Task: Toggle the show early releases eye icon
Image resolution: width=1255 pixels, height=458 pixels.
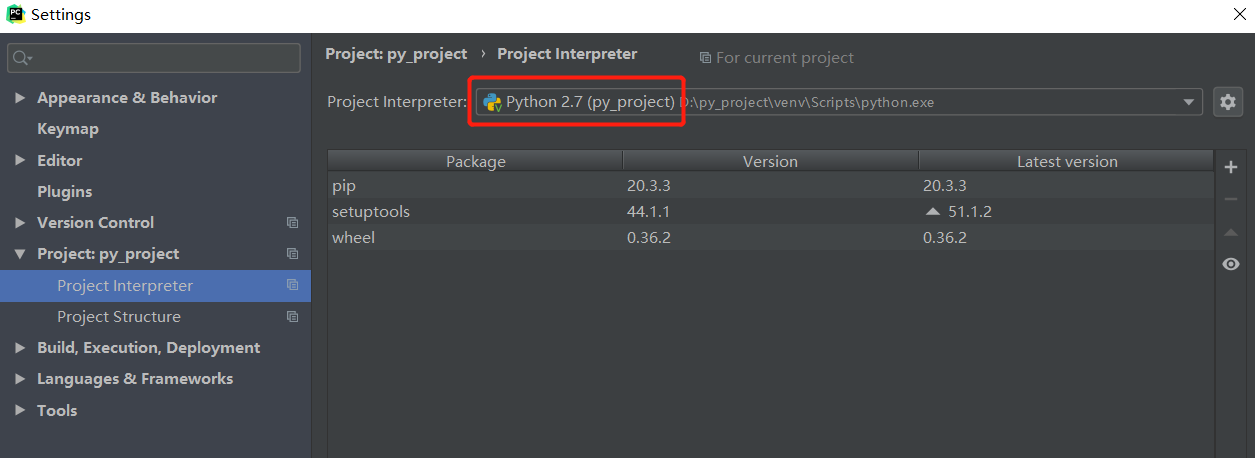Action: tap(1231, 264)
